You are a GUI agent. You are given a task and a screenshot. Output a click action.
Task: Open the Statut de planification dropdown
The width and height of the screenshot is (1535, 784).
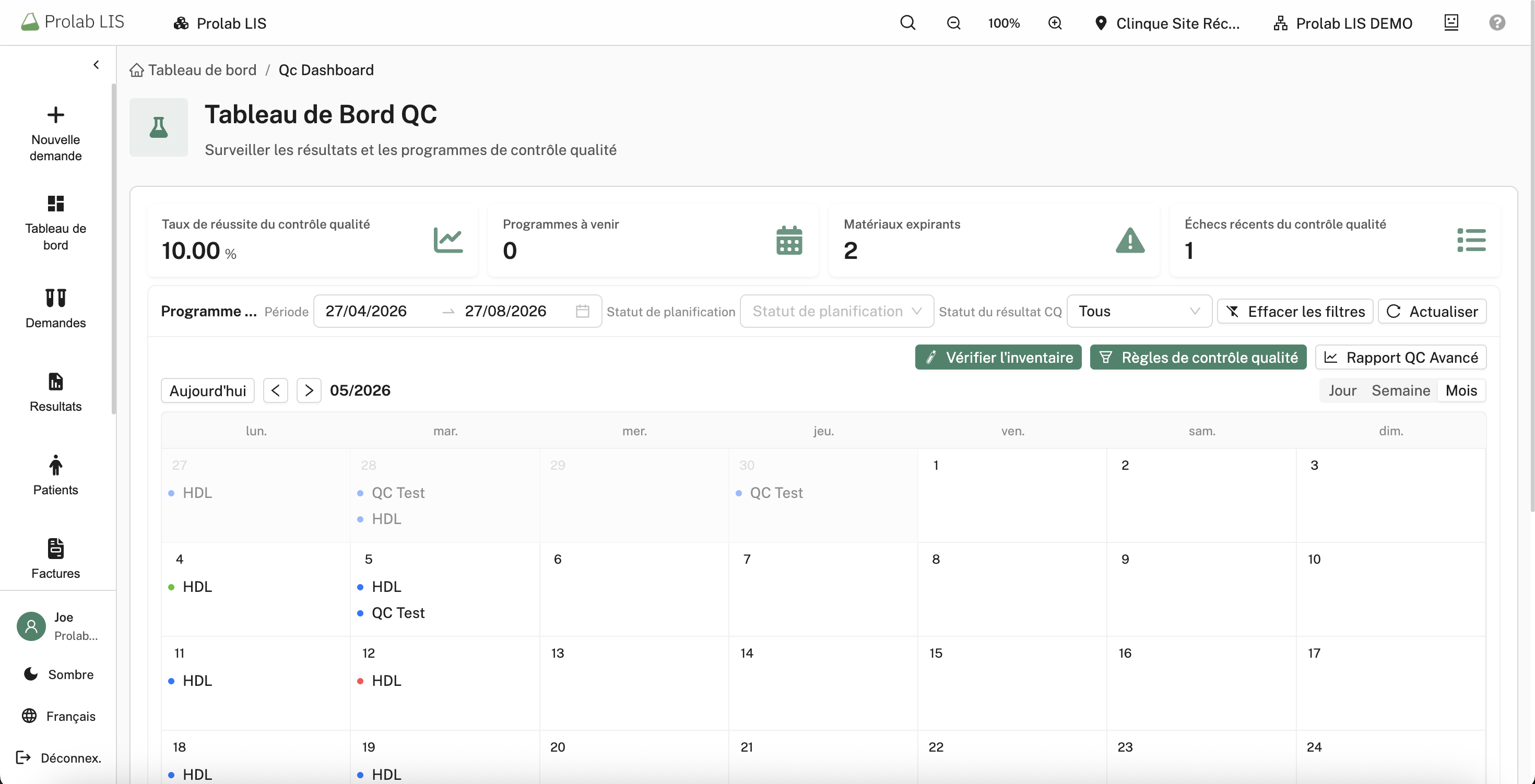pos(836,311)
